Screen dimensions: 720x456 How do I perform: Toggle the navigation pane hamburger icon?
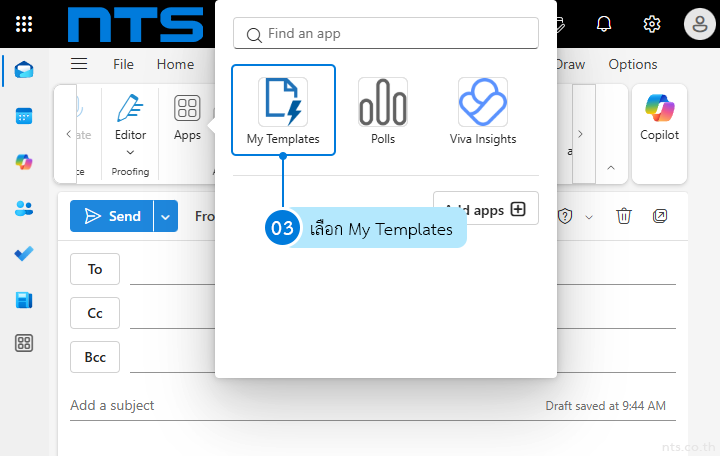[79, 64]
